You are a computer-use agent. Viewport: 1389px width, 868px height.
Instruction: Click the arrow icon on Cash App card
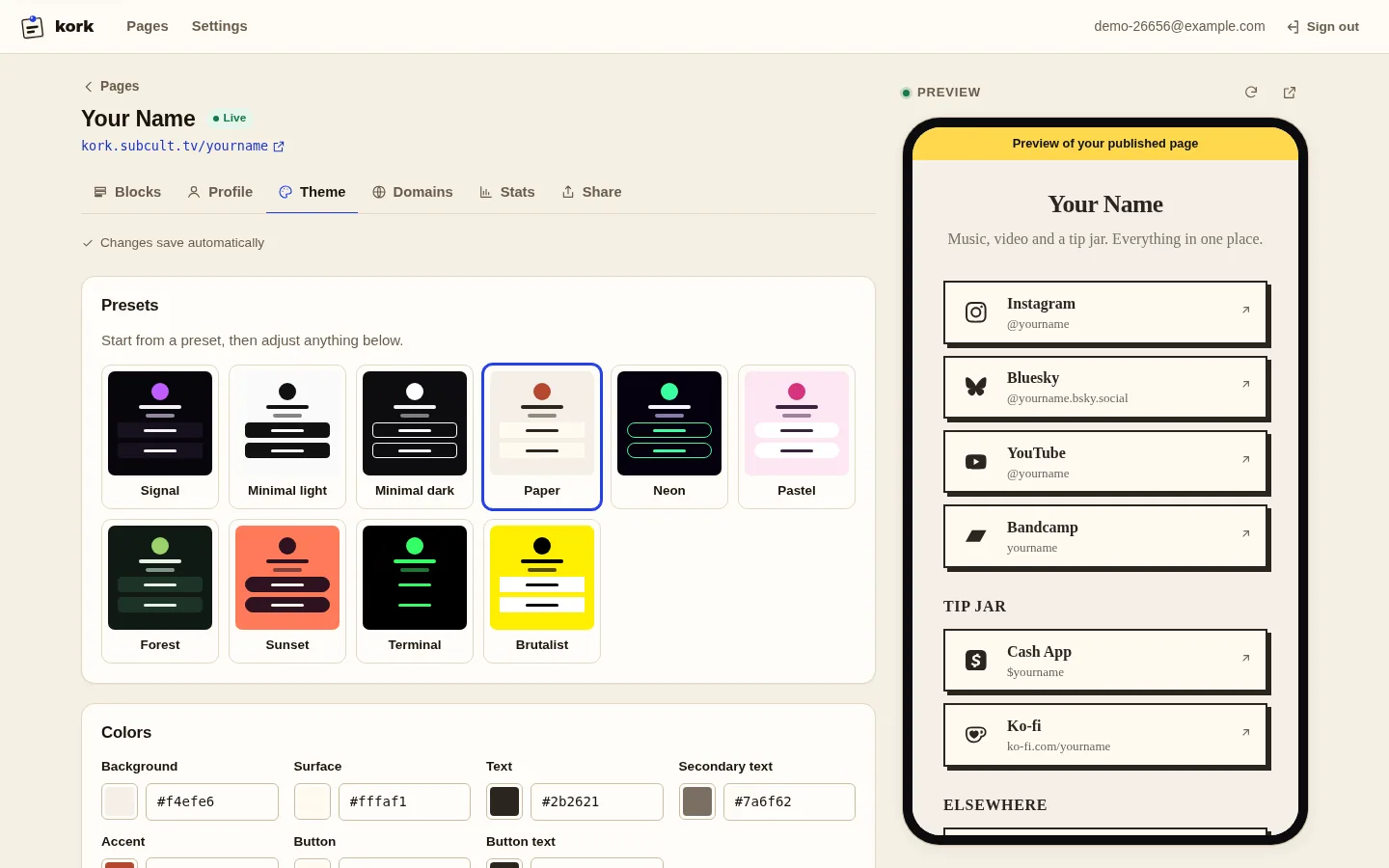pos(1245,658)
